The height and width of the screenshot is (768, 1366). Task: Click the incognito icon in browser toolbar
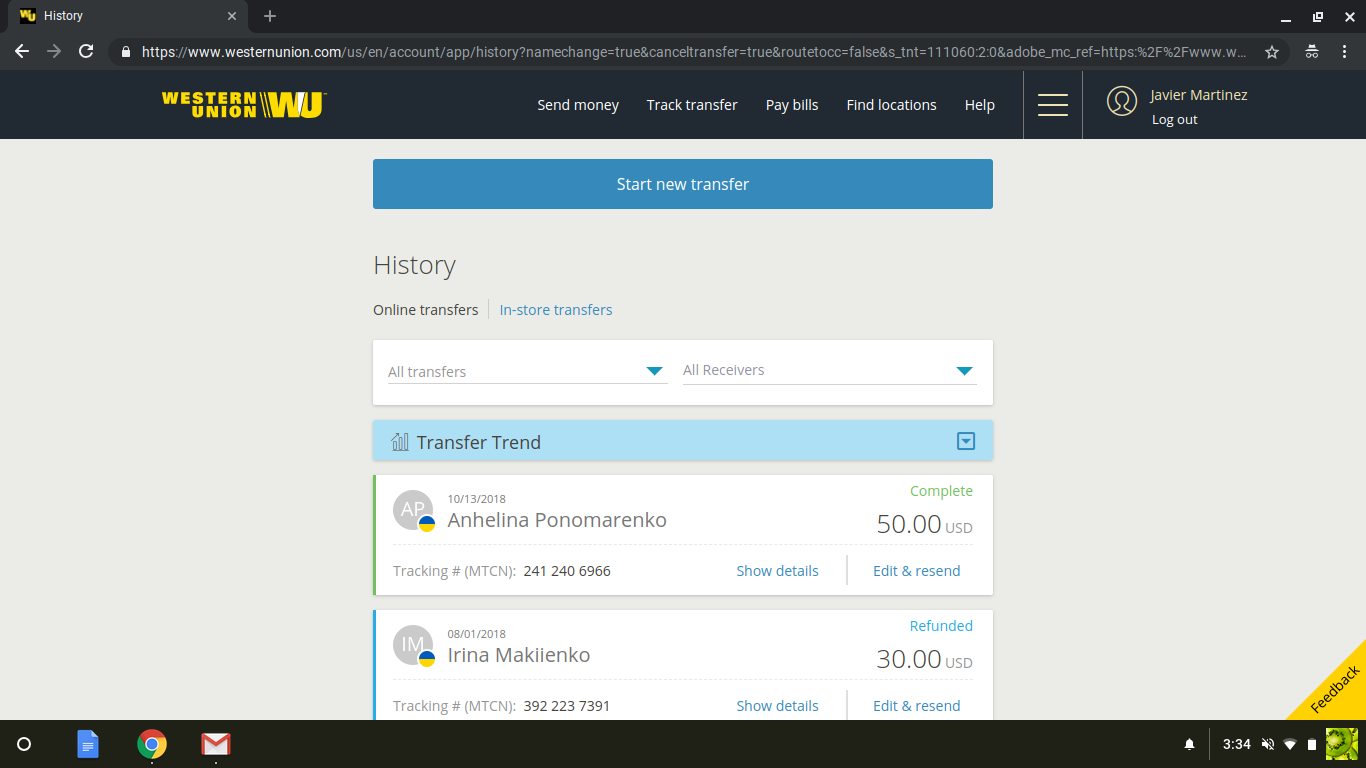1312,51
